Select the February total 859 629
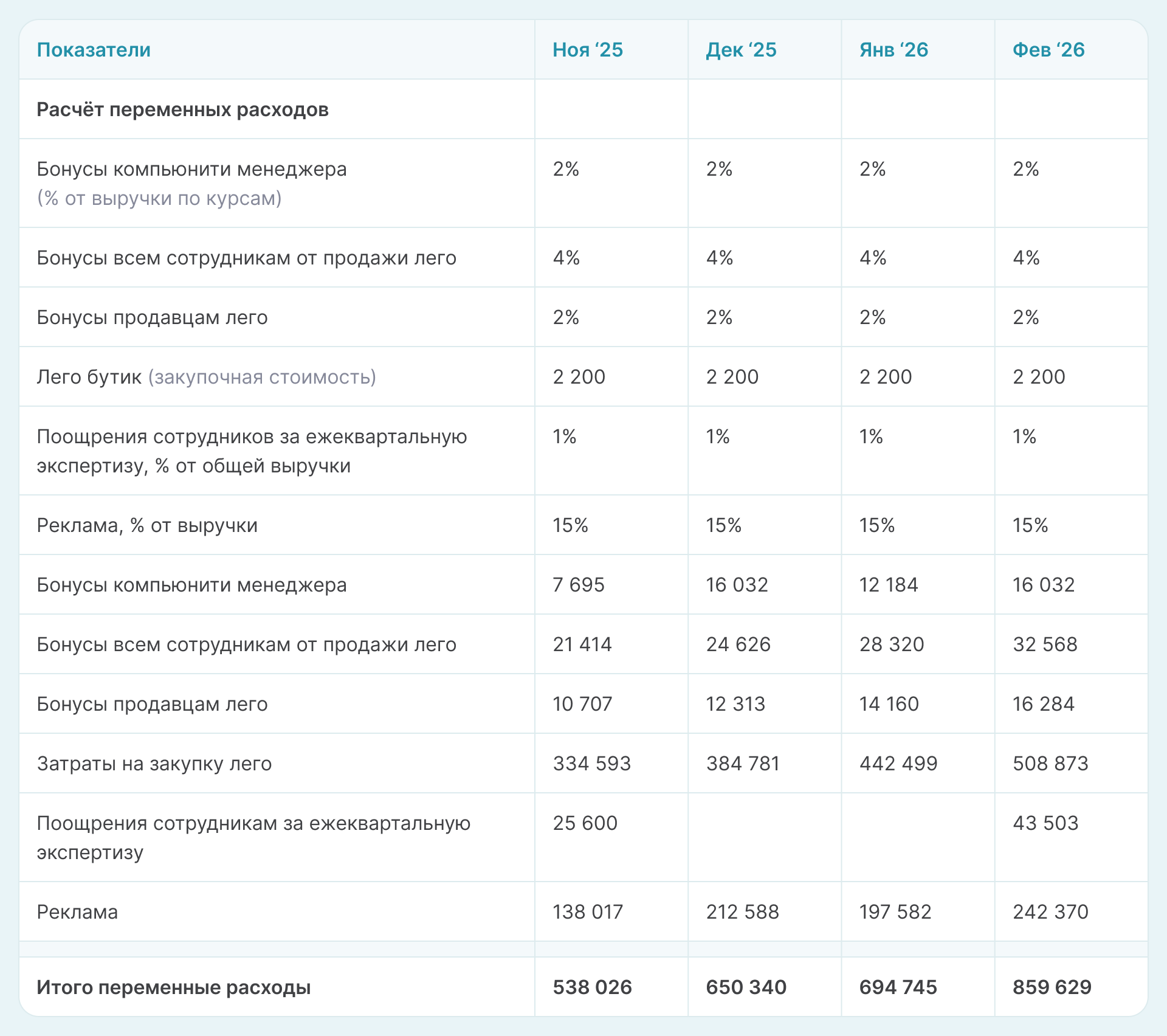 pos(1052,987)
